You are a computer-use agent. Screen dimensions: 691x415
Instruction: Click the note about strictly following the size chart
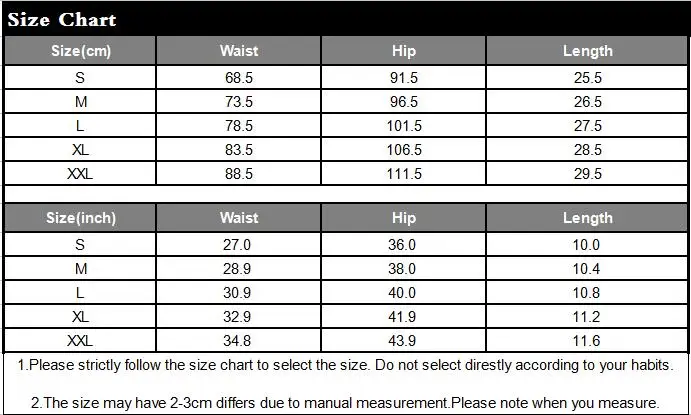click(x=346, y=365)
